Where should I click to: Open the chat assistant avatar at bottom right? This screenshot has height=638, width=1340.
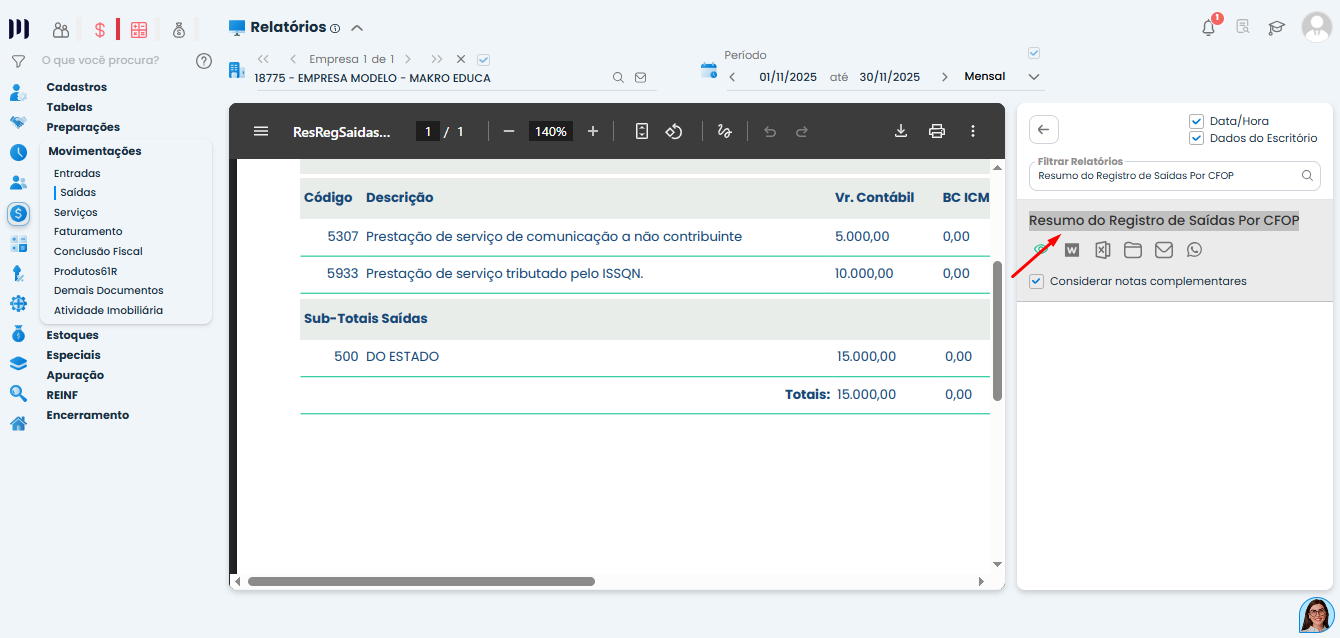pyautogui.click(x=1316, y=614)
